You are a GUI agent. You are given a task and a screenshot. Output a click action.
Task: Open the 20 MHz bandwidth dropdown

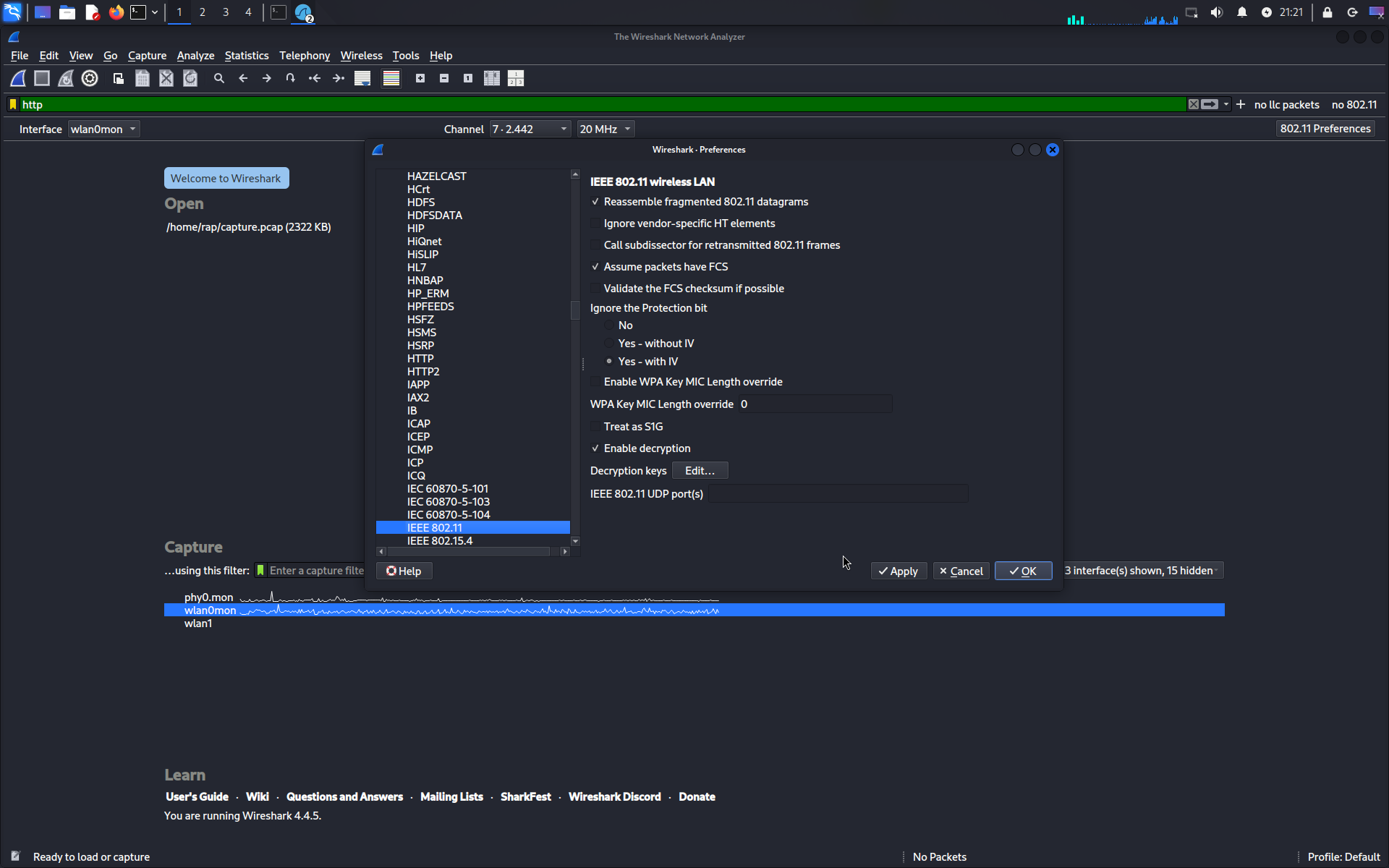[x=605, y=129]
